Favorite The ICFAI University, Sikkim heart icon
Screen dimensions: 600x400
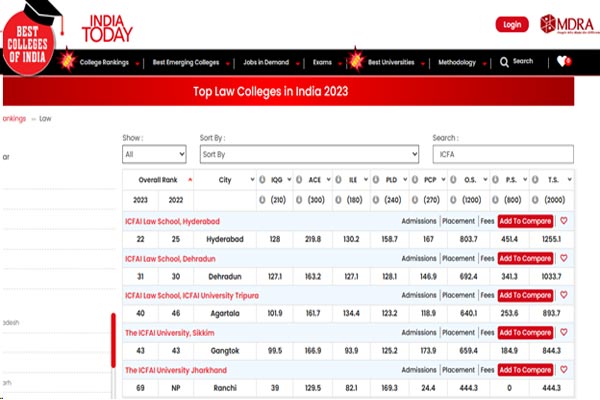pyautogui.click(x=564, y=332)
